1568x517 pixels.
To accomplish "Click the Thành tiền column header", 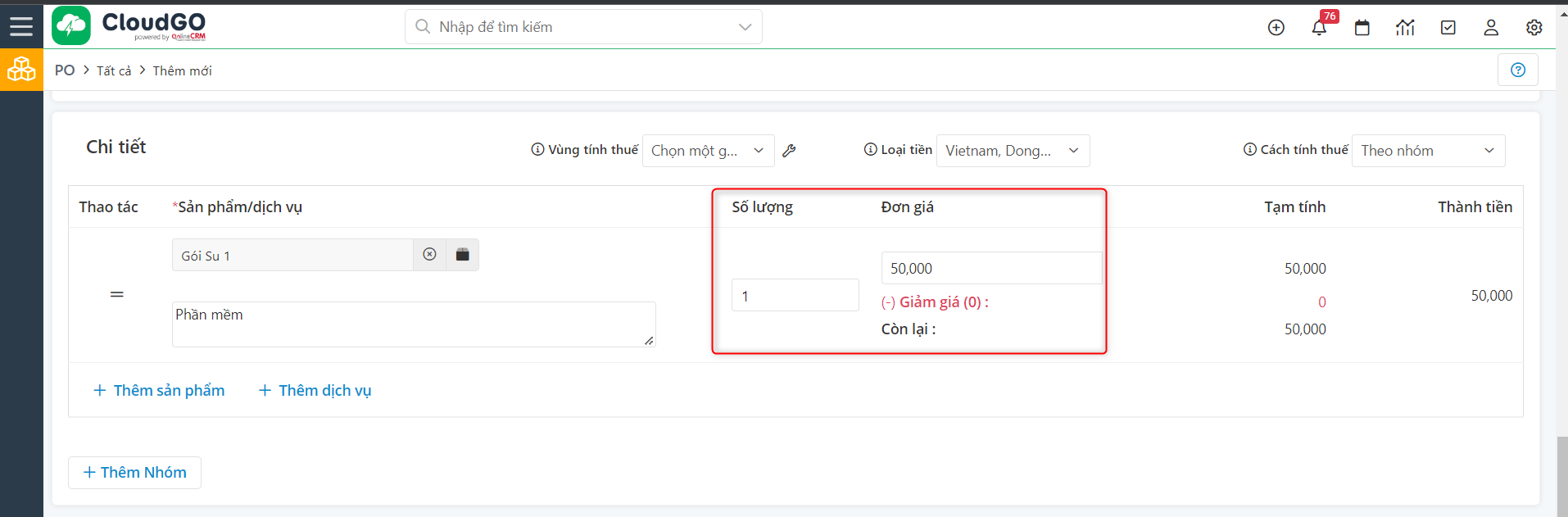I will [1475, 207].
